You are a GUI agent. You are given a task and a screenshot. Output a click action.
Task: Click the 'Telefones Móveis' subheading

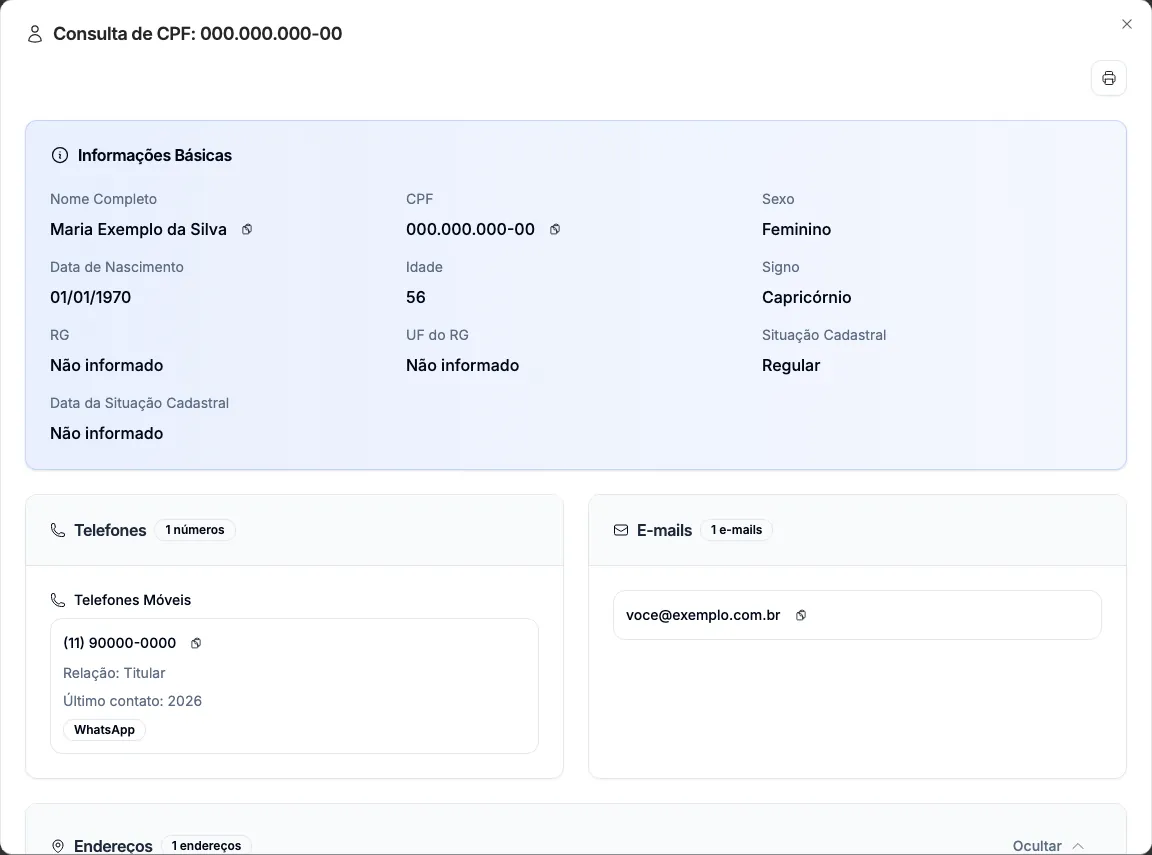[132, 600]
